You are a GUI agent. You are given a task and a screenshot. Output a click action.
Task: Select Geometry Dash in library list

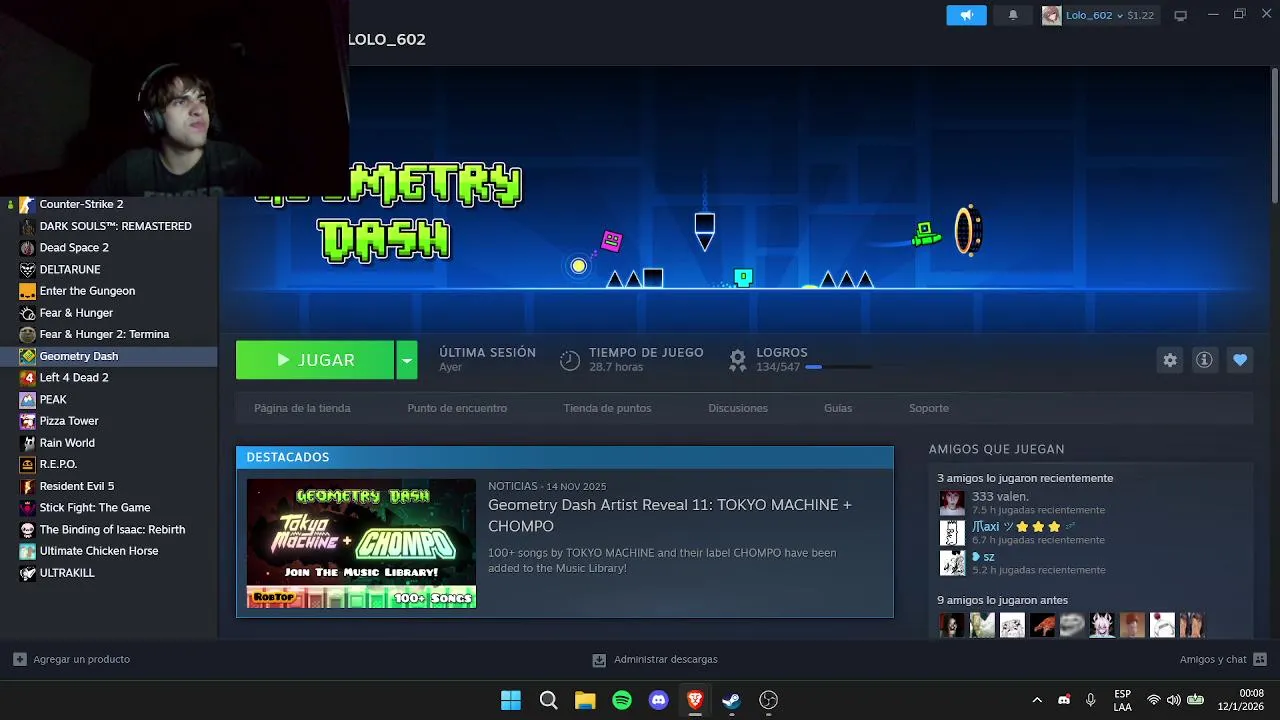click(109, 356)
